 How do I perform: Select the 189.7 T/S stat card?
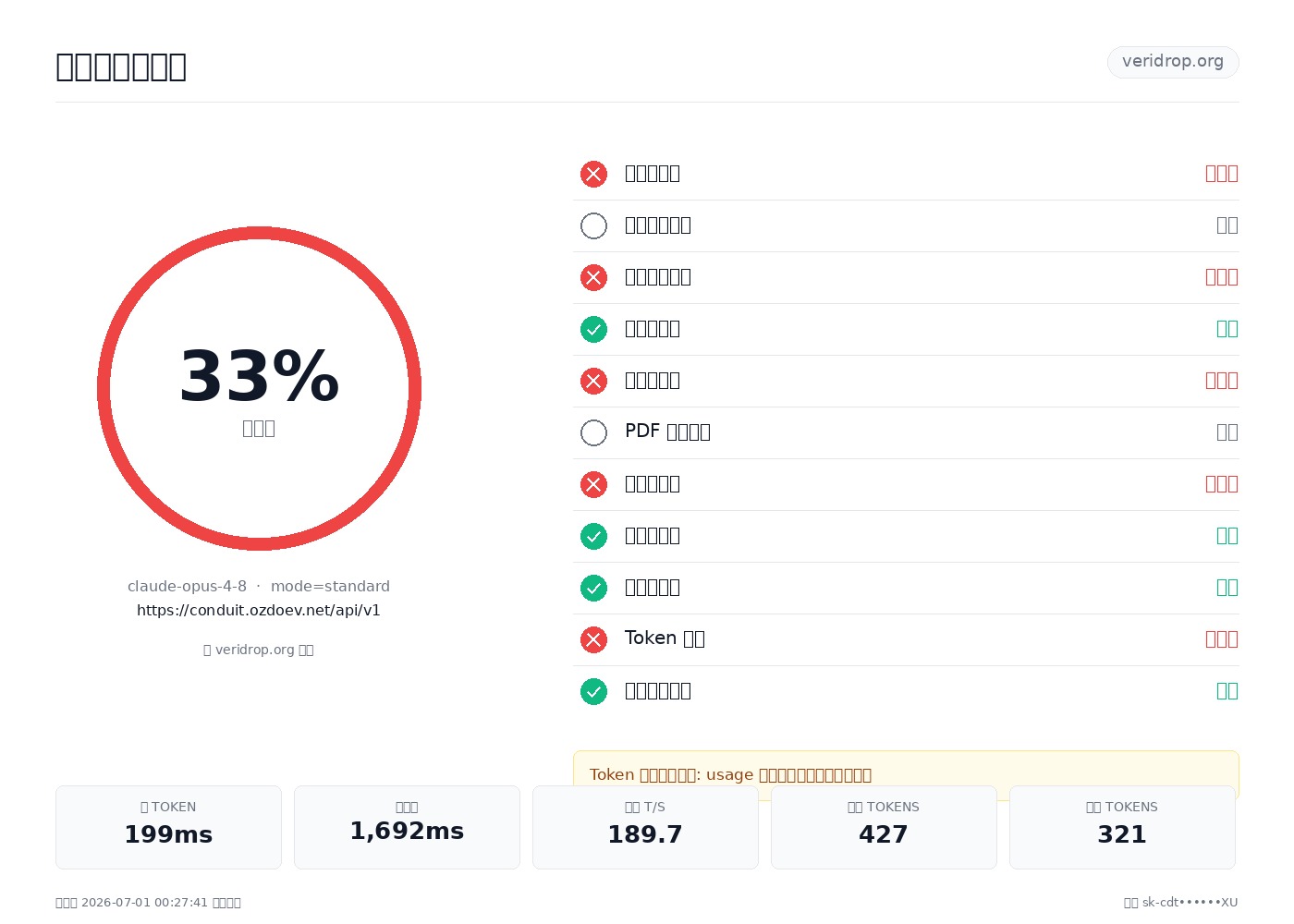tap(645, 827)
